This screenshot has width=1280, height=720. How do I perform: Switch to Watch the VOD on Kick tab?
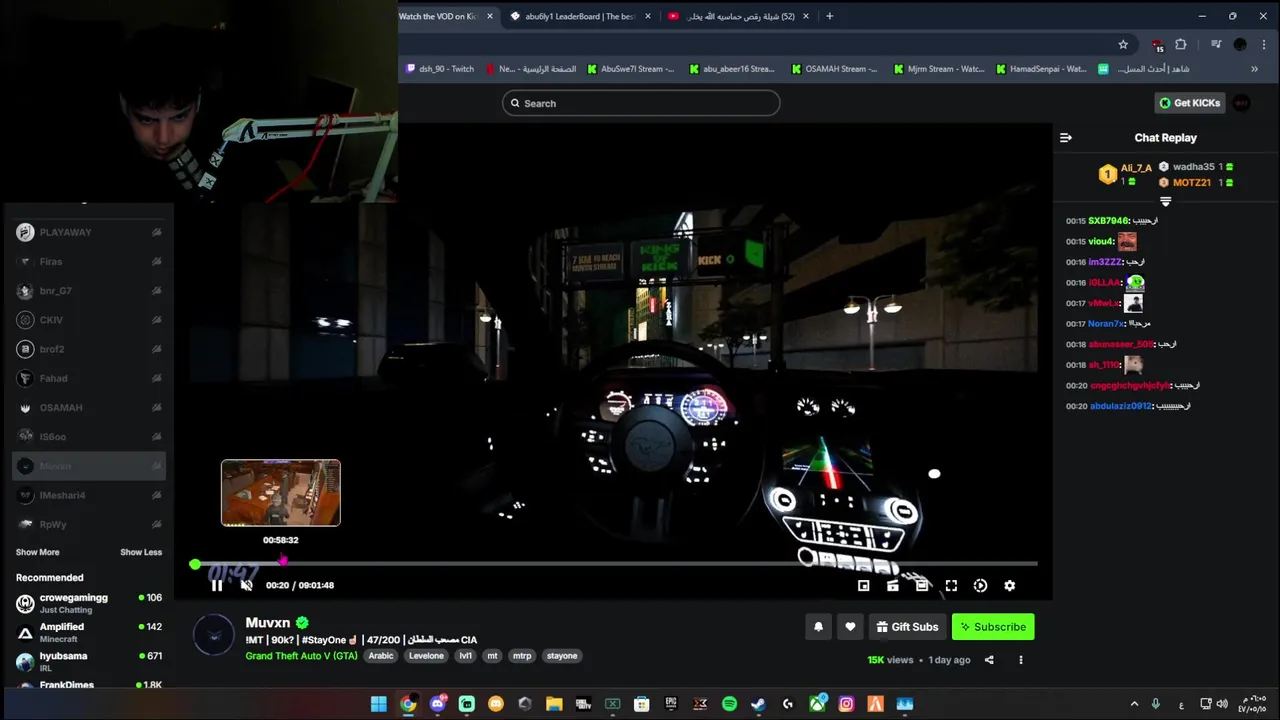tap(446, 16)
